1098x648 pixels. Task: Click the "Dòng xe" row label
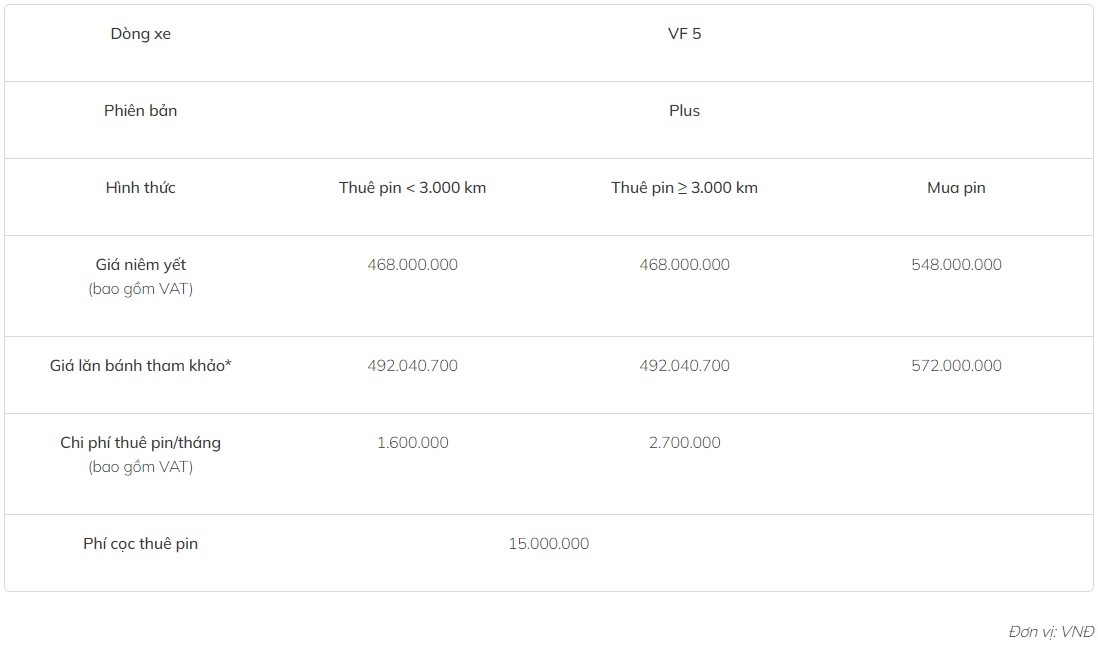tap(140, 34)
